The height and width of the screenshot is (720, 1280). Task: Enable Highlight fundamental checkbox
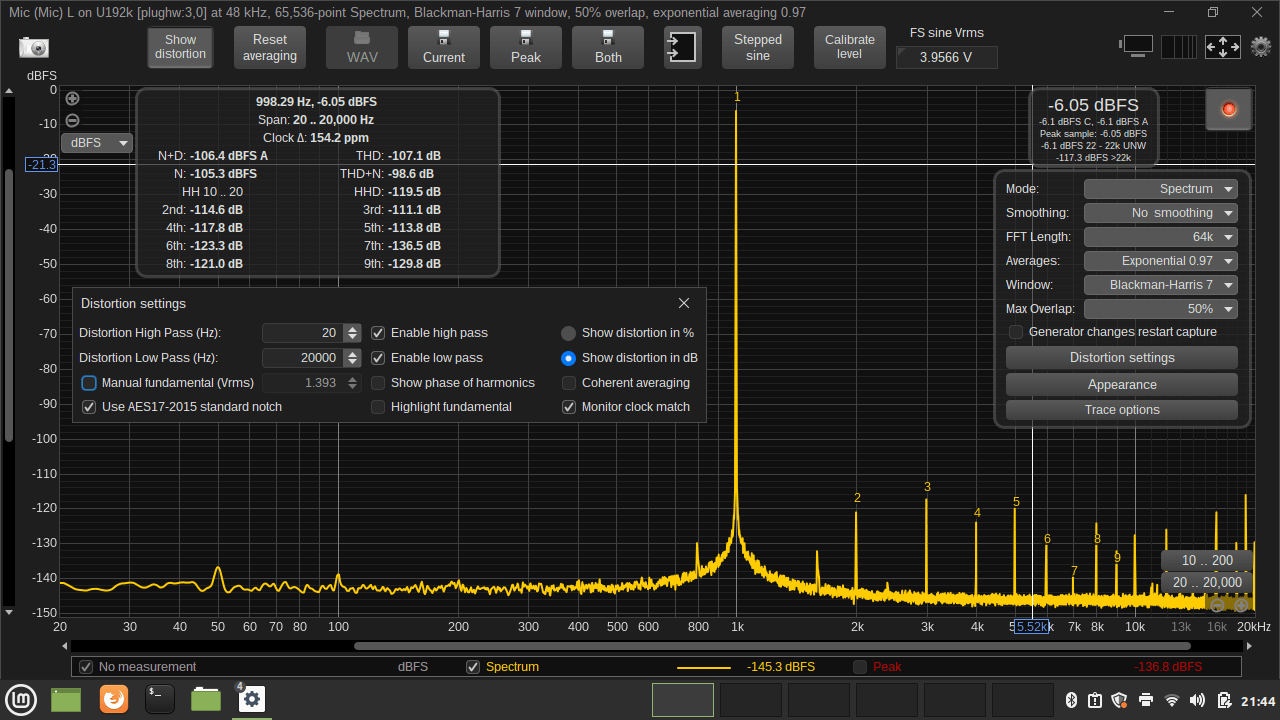click(x=378, y=407)
